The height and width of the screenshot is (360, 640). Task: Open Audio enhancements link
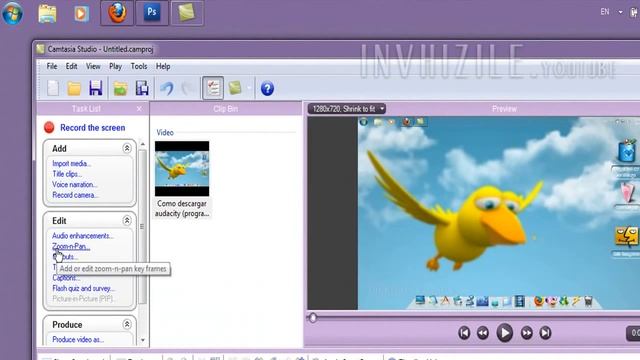(83, 236)
